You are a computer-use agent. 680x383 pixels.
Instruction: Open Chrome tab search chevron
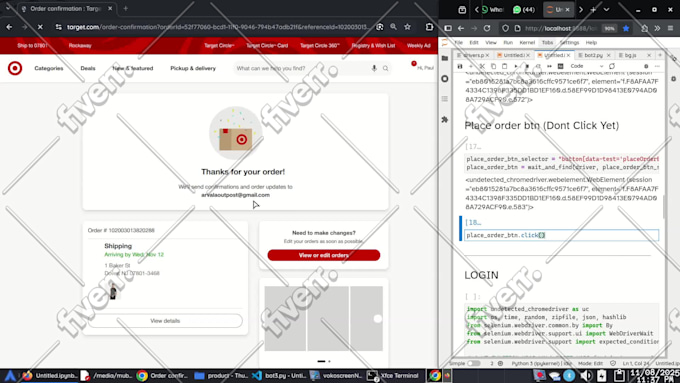[x=7, y=8]
